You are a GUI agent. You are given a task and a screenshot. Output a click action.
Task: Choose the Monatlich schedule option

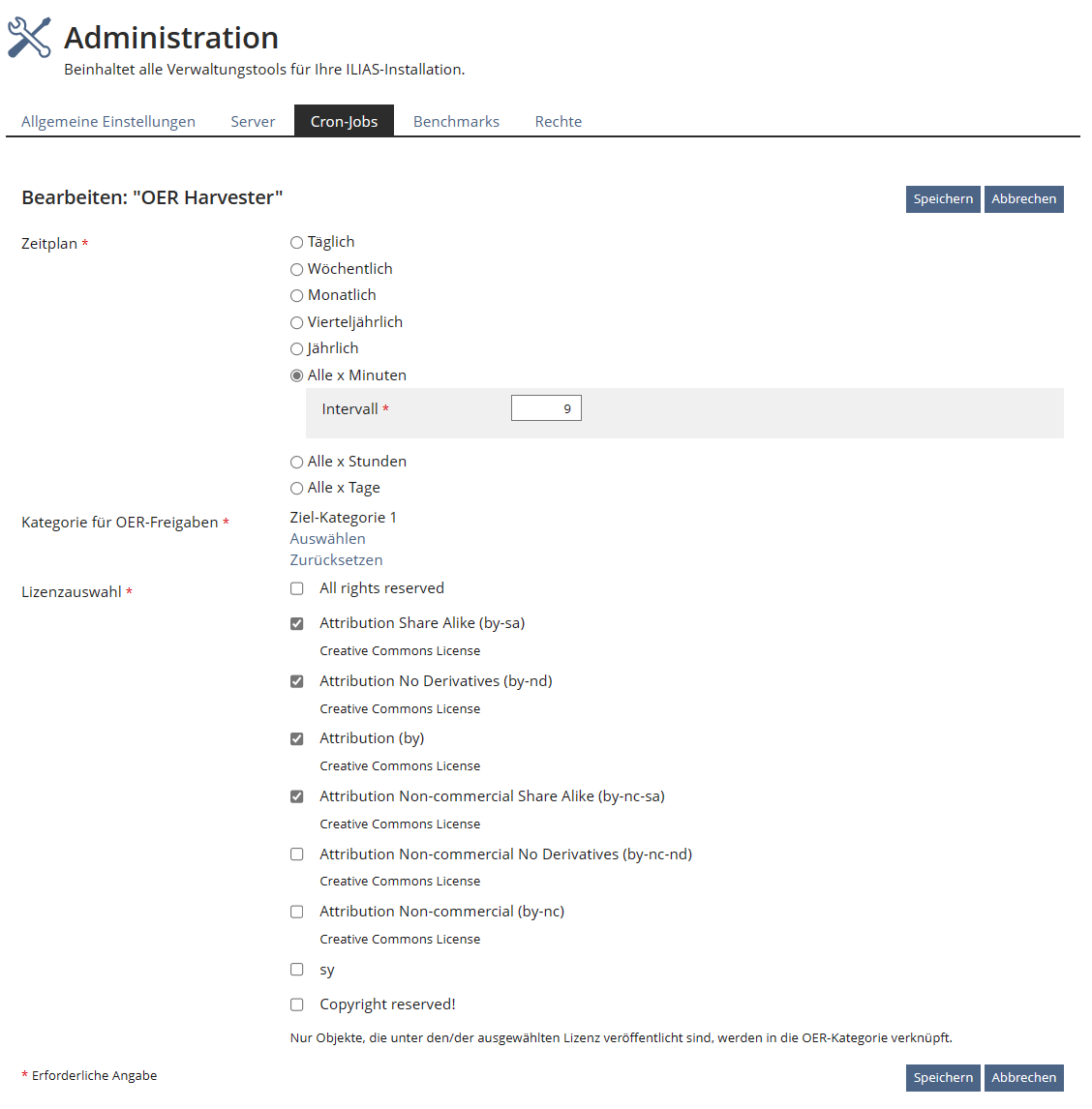pos(297,296)
